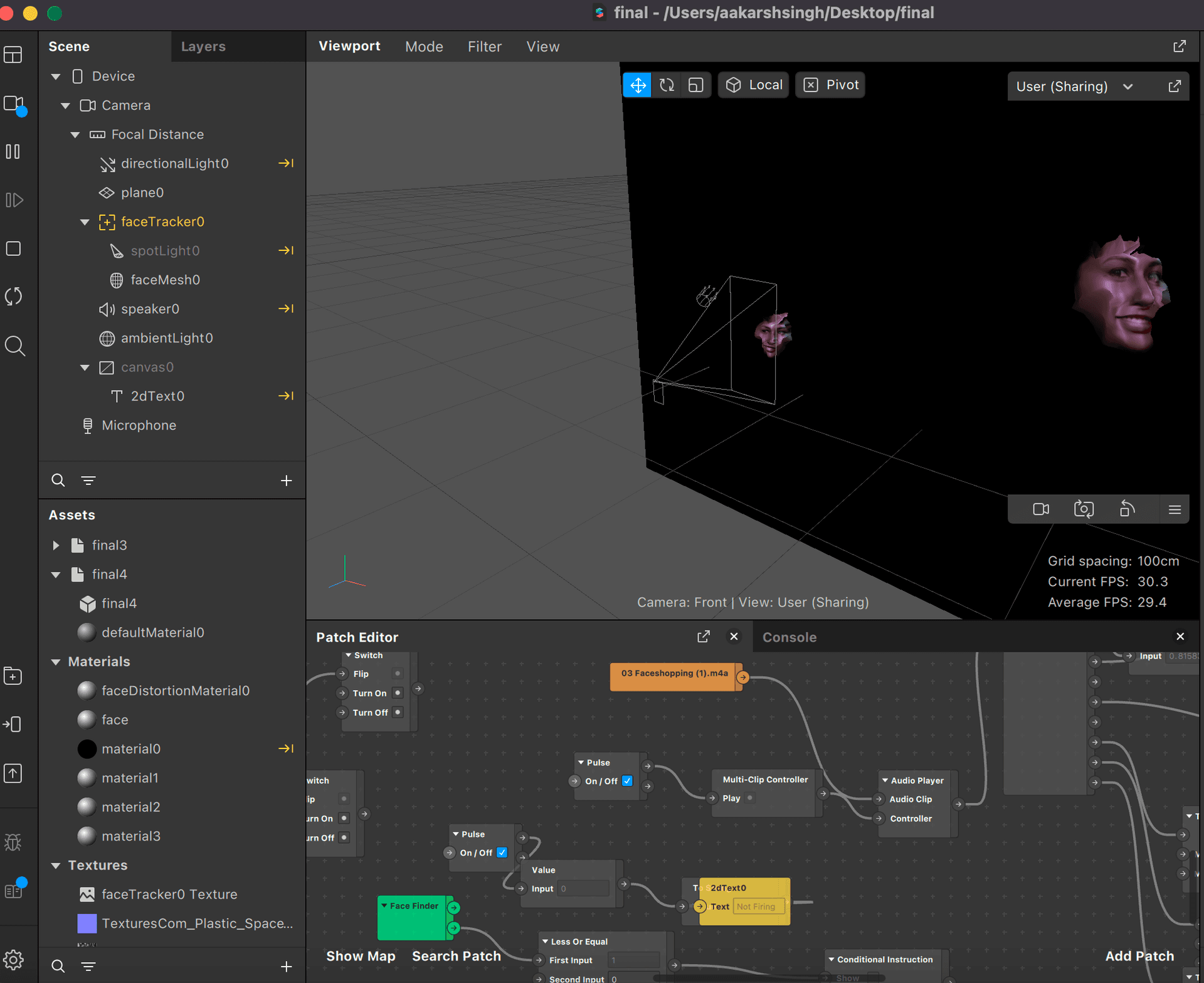This screenshot has height=983, width=1204.
Task: Click the video record icon in simulator toolbar
Action: click(x=1041, y=509)
